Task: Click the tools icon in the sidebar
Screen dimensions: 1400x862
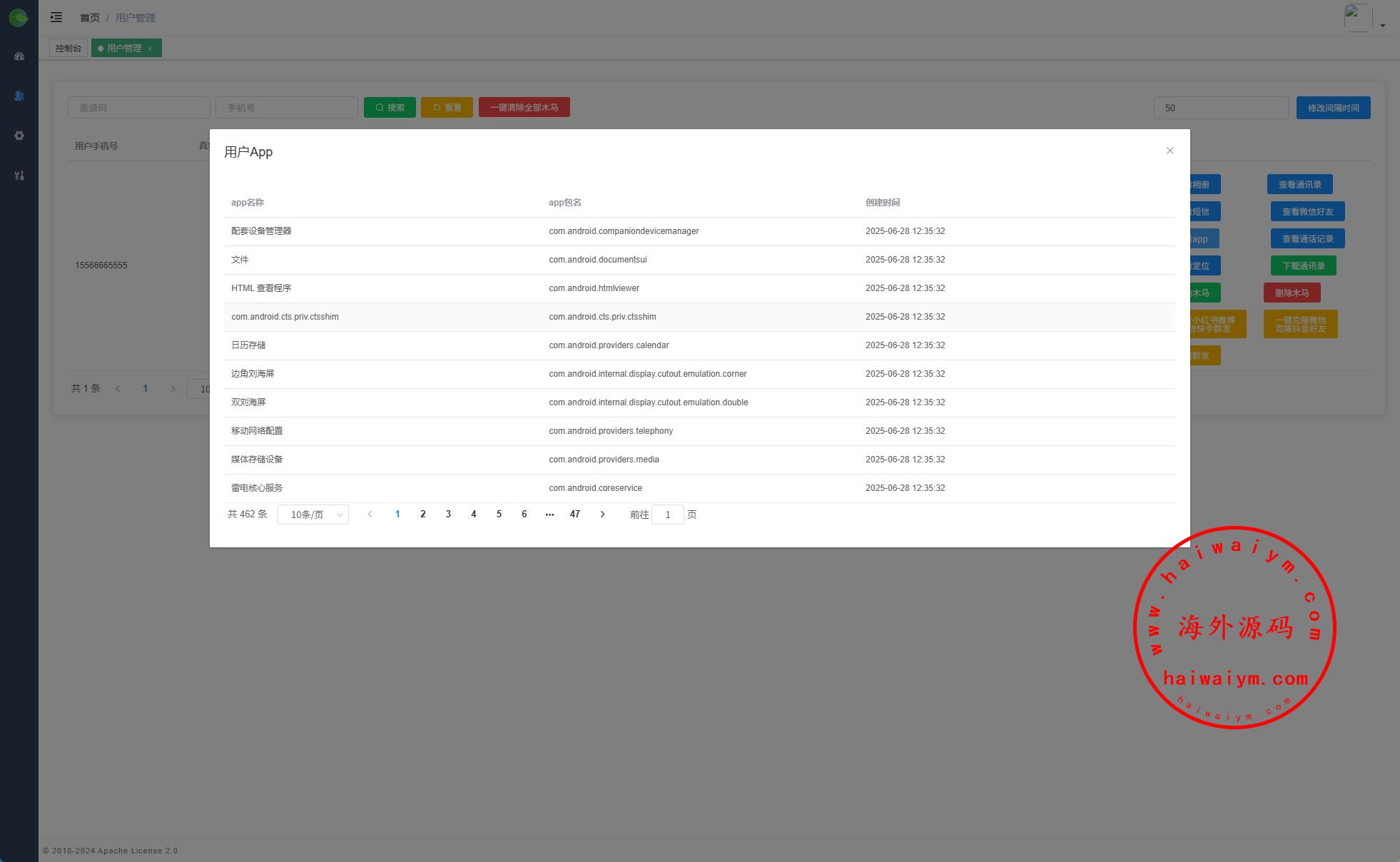Action: (19, 176)
